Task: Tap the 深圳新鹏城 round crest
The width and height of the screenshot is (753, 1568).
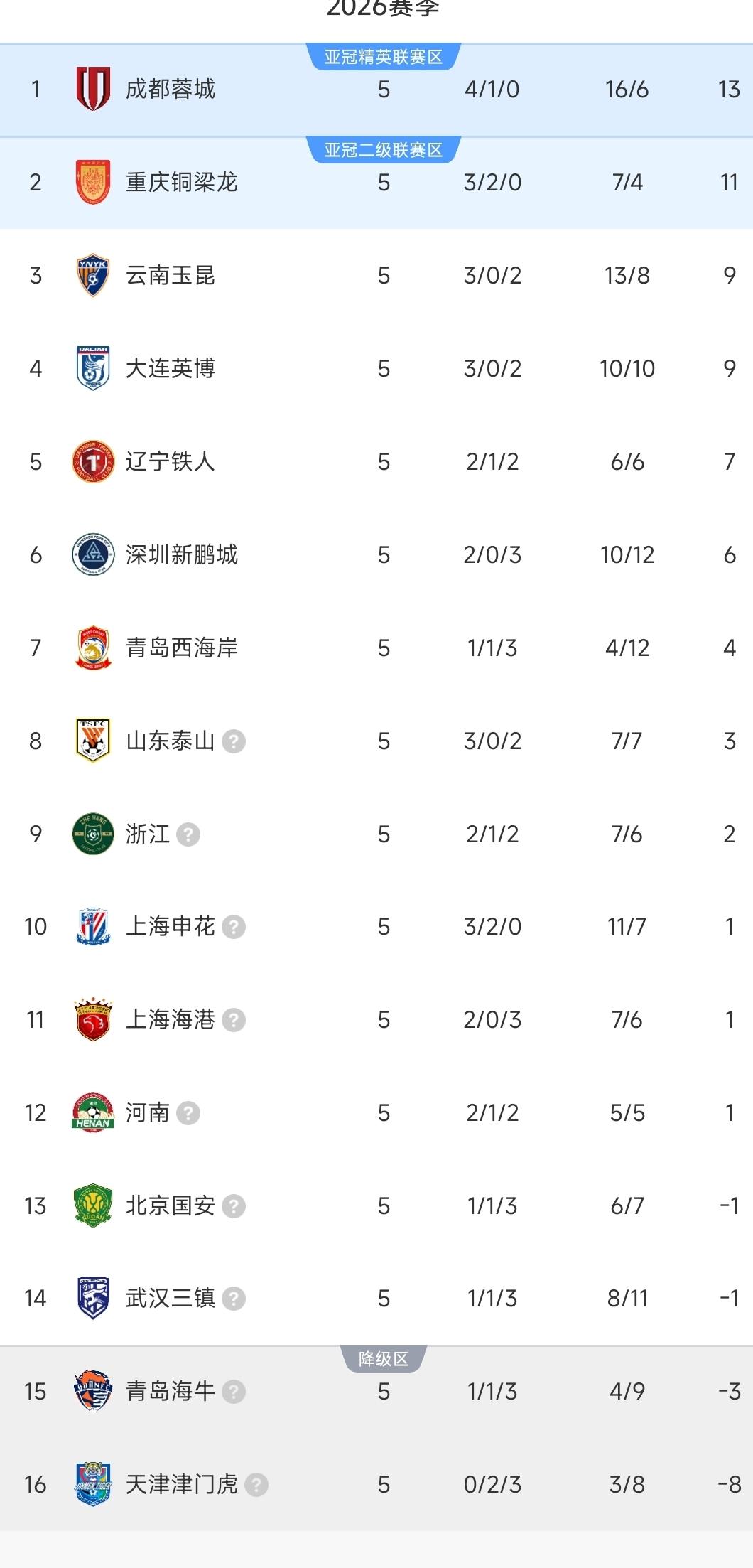Action: pos(93,554)
